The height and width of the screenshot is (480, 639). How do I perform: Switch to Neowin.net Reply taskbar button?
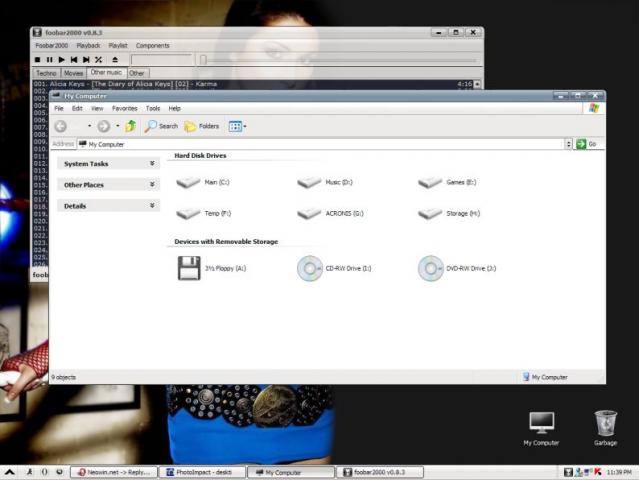[114, 472]
